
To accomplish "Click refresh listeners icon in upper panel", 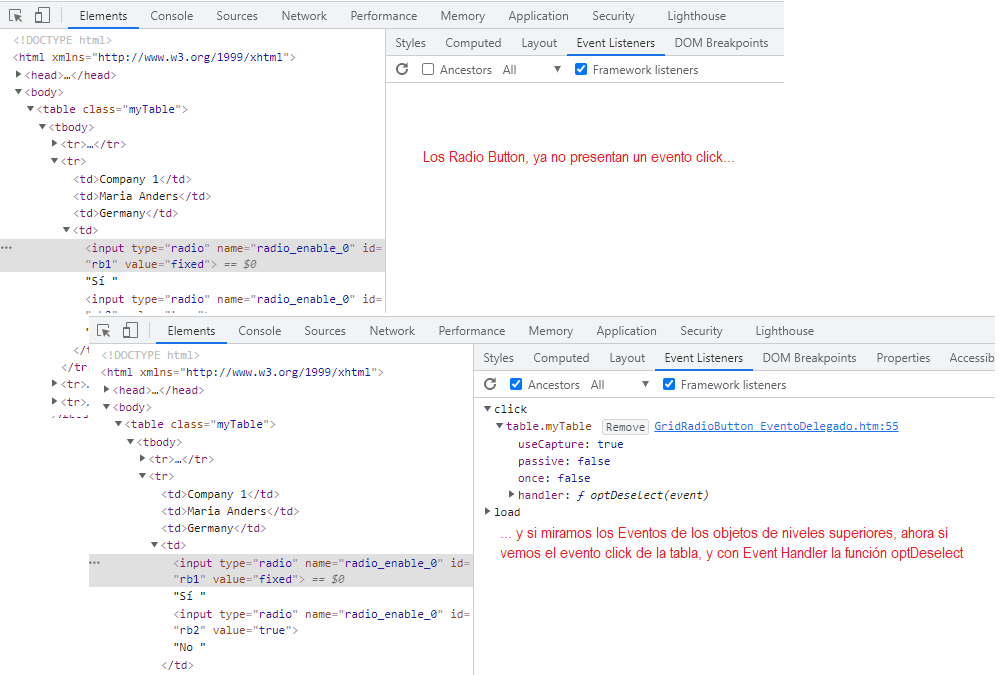I will click(402, 70).
